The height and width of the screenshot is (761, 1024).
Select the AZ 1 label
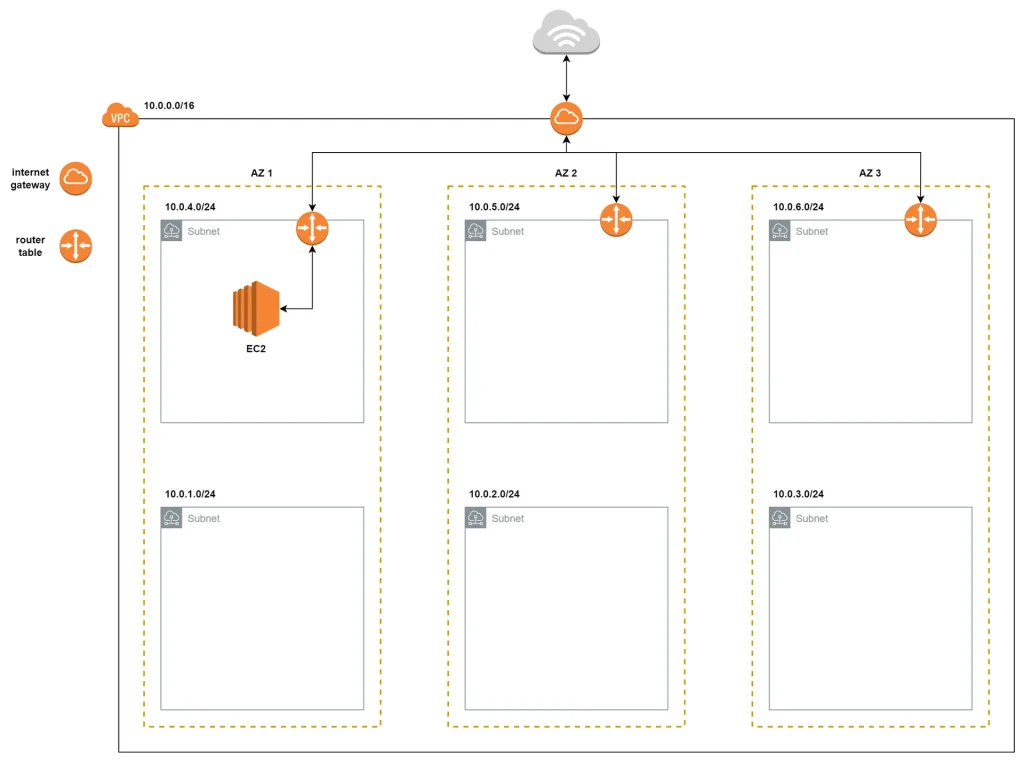(261, 173)
